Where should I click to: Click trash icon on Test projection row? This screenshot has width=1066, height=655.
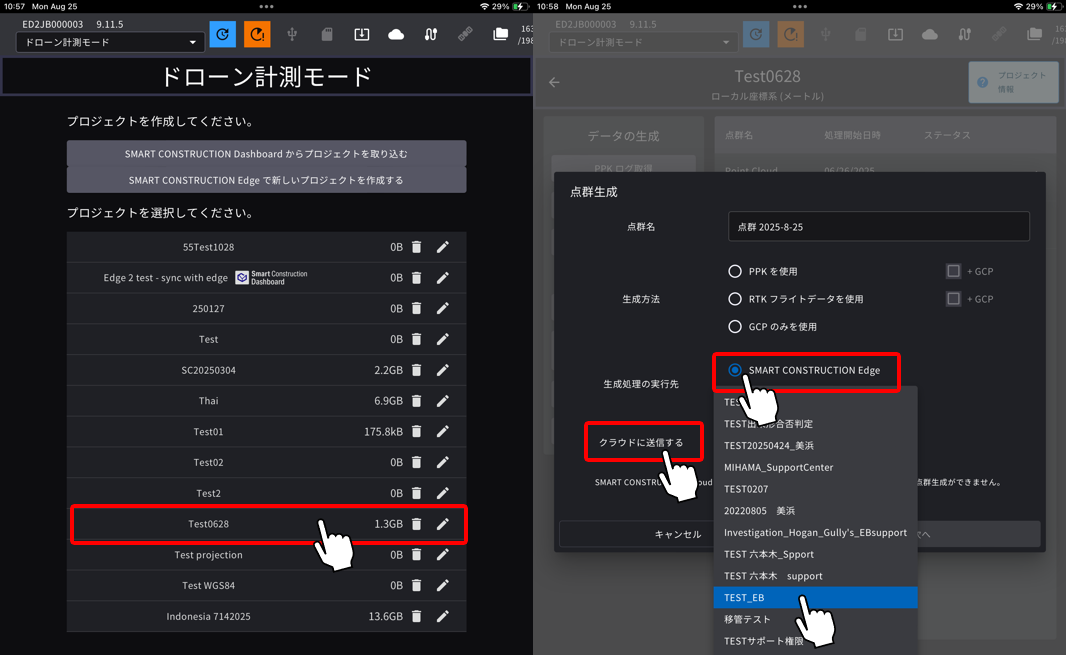click(417, 554)
